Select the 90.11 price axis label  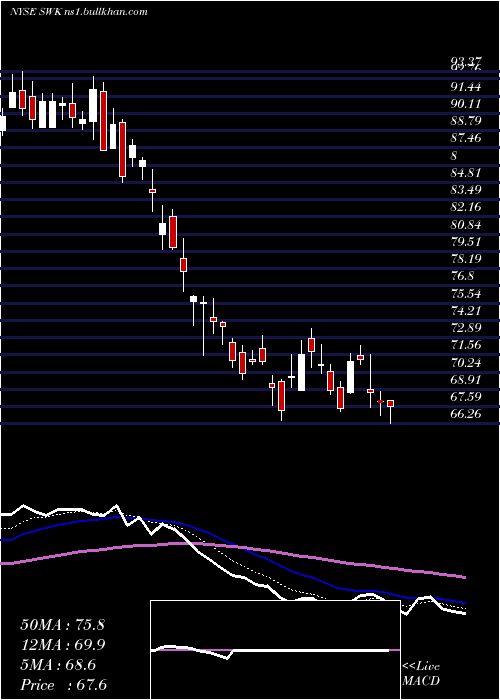[x=466, y=104]
